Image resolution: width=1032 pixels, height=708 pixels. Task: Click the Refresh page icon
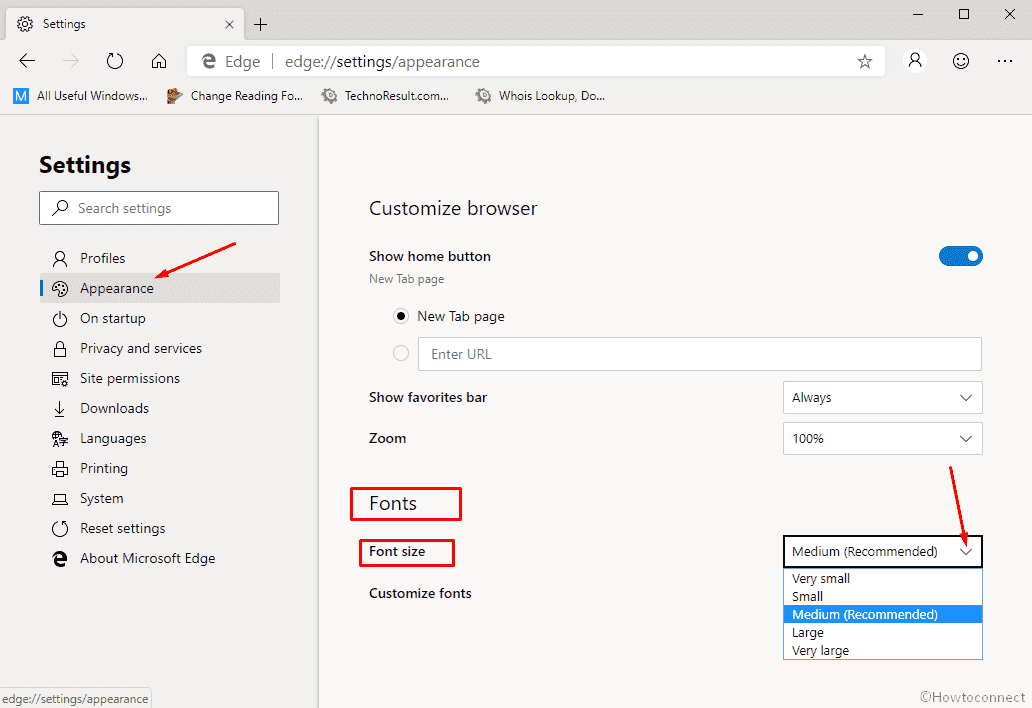[x=115, y=61]
